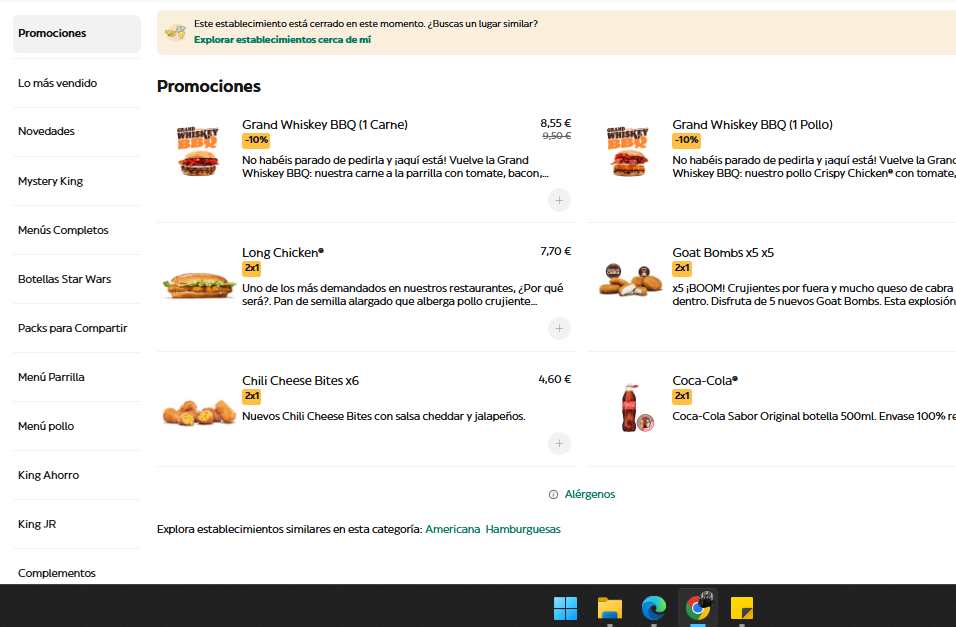Viewport: 956px width, 627px height.
Task: Click Long Chicken product title
Action: 283,253
